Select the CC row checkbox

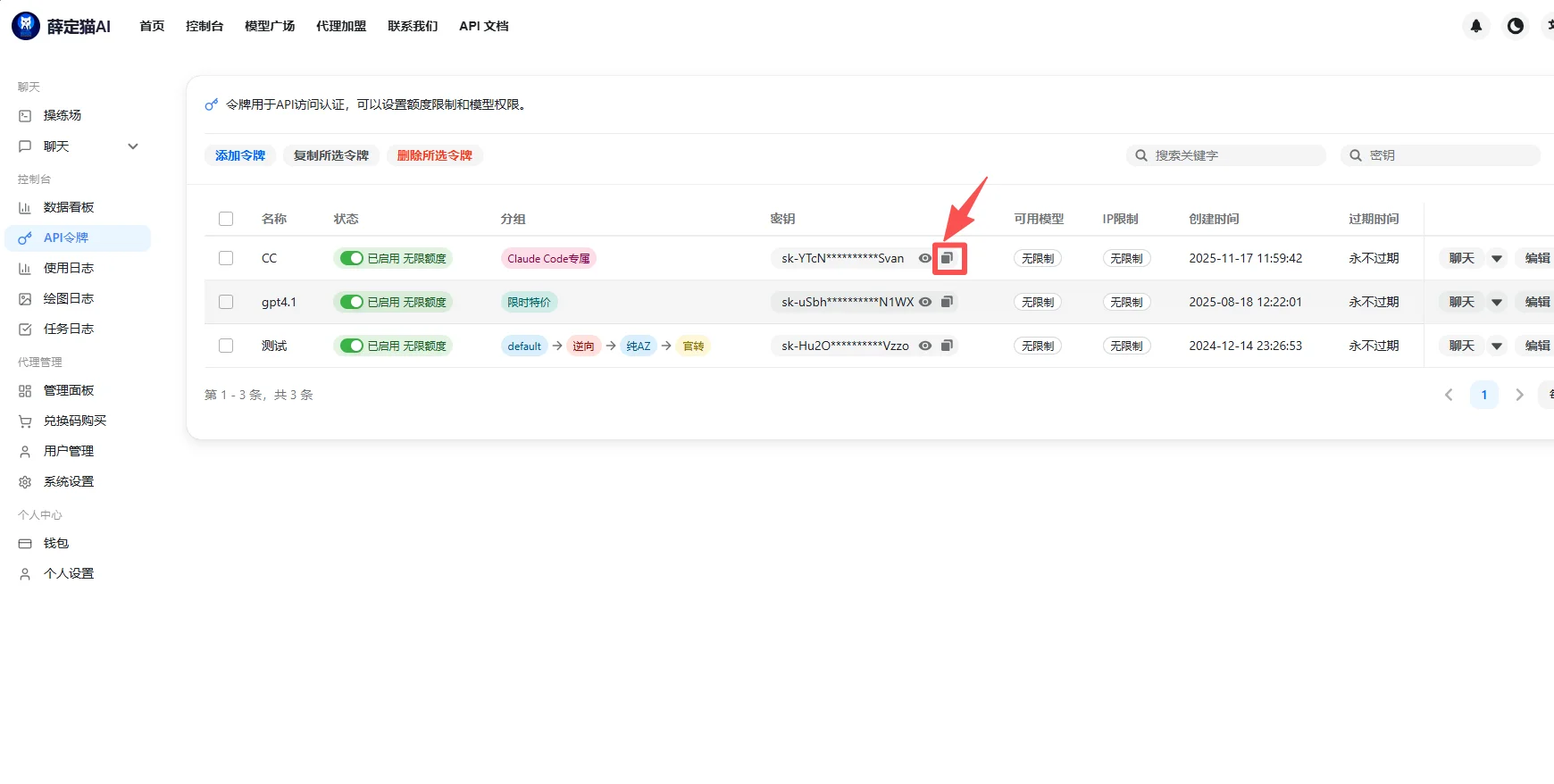226,258
